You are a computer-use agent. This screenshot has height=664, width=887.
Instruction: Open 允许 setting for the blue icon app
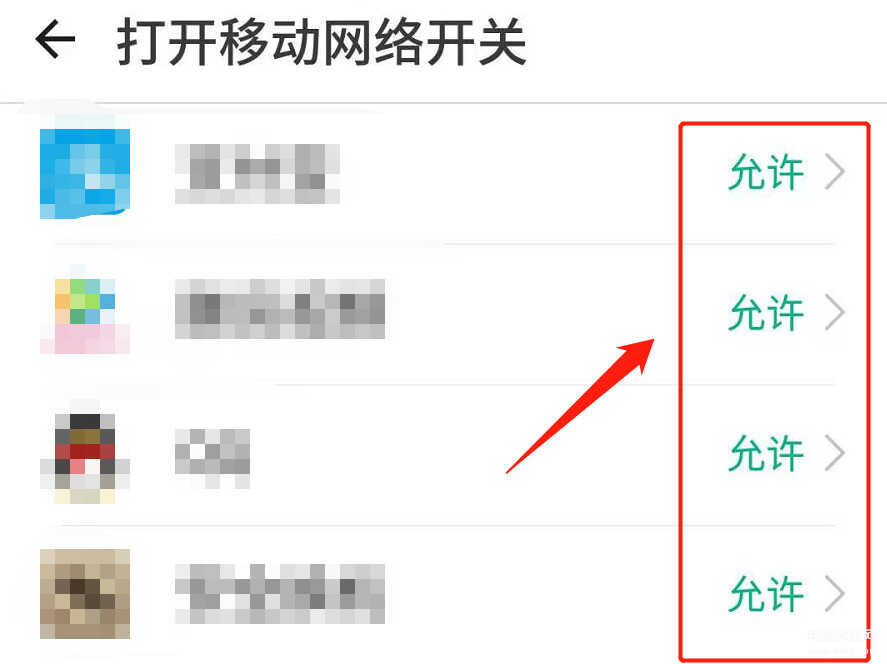[766, 172]
